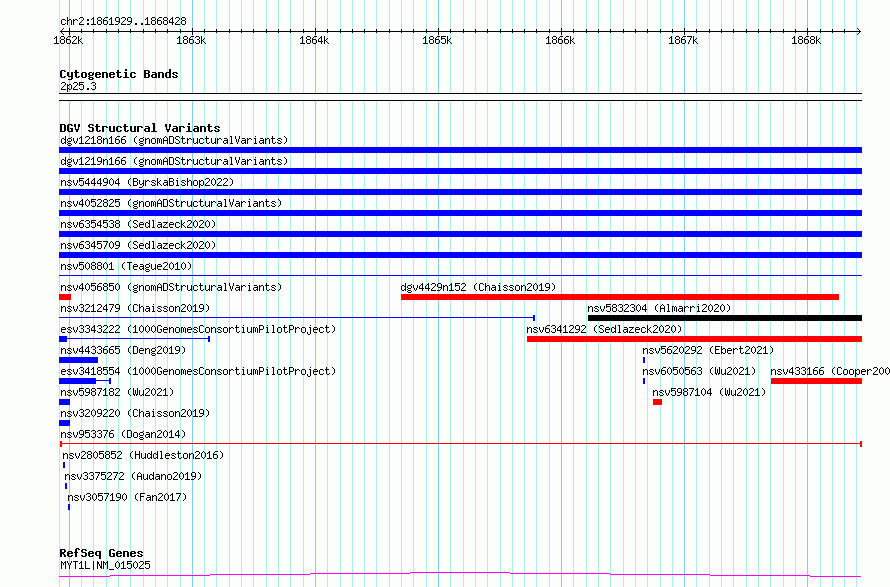The width and height of the screenshot is (890, 587).
Task: Select the blue nsv3209220 variant bar
Action: pos(64,423)
